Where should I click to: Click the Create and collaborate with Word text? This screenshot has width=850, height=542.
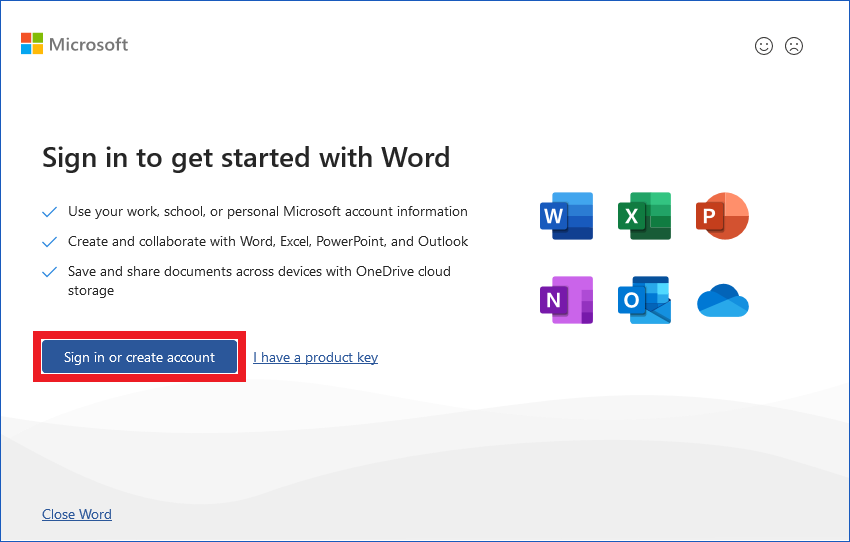pos(267,242)
